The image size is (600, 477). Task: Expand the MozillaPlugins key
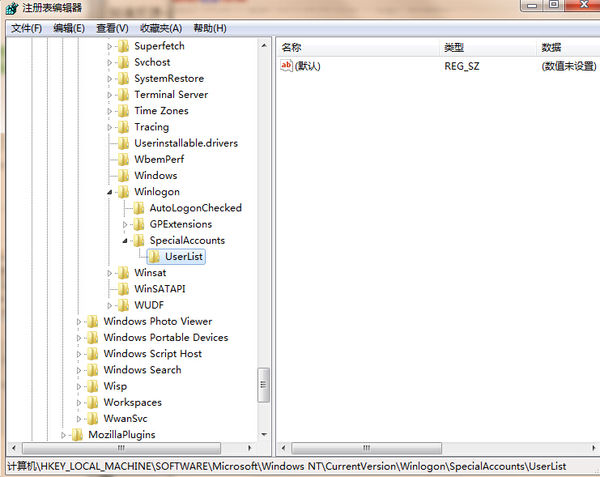[64, 435]
